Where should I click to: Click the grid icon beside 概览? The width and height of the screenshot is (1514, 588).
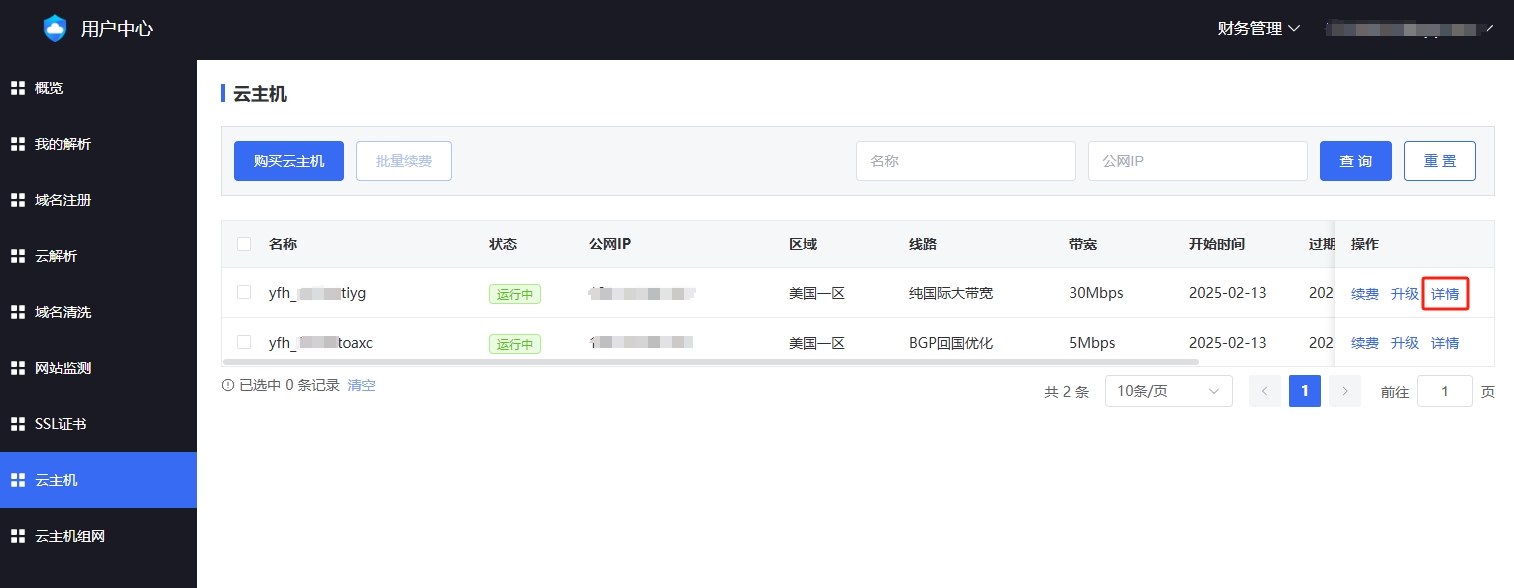coord(17,88)
